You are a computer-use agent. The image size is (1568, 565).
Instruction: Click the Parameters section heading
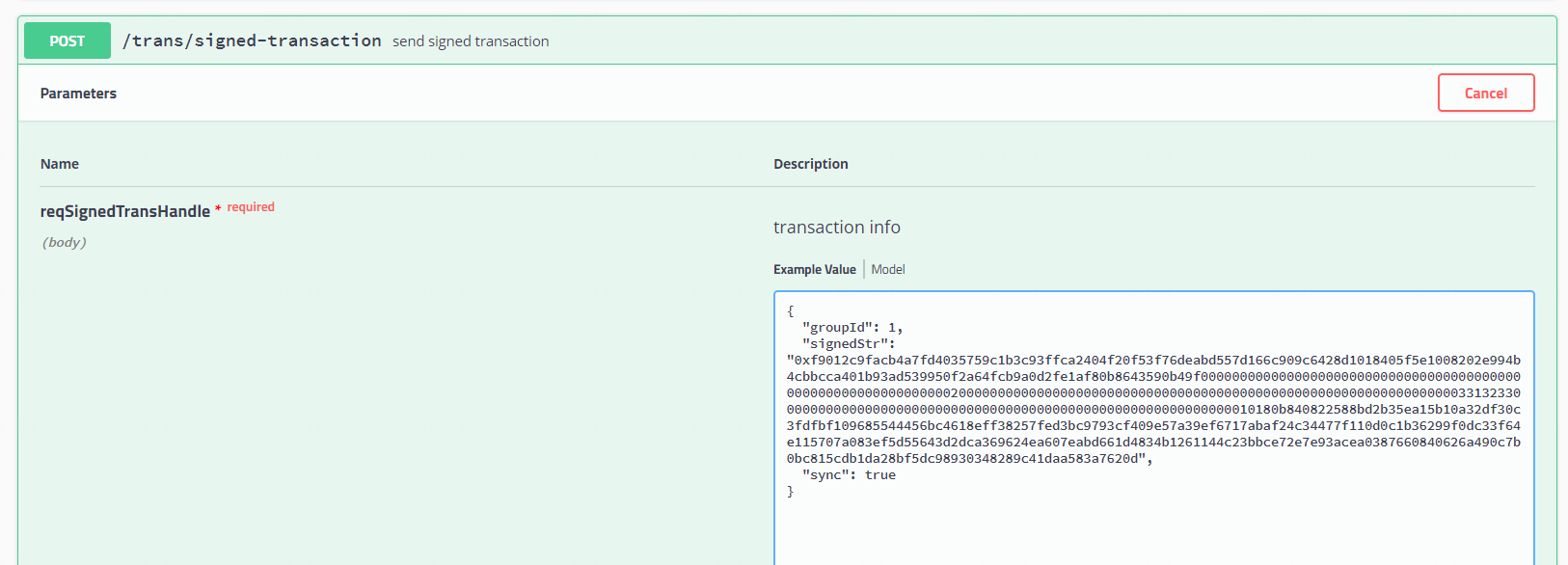78,94
